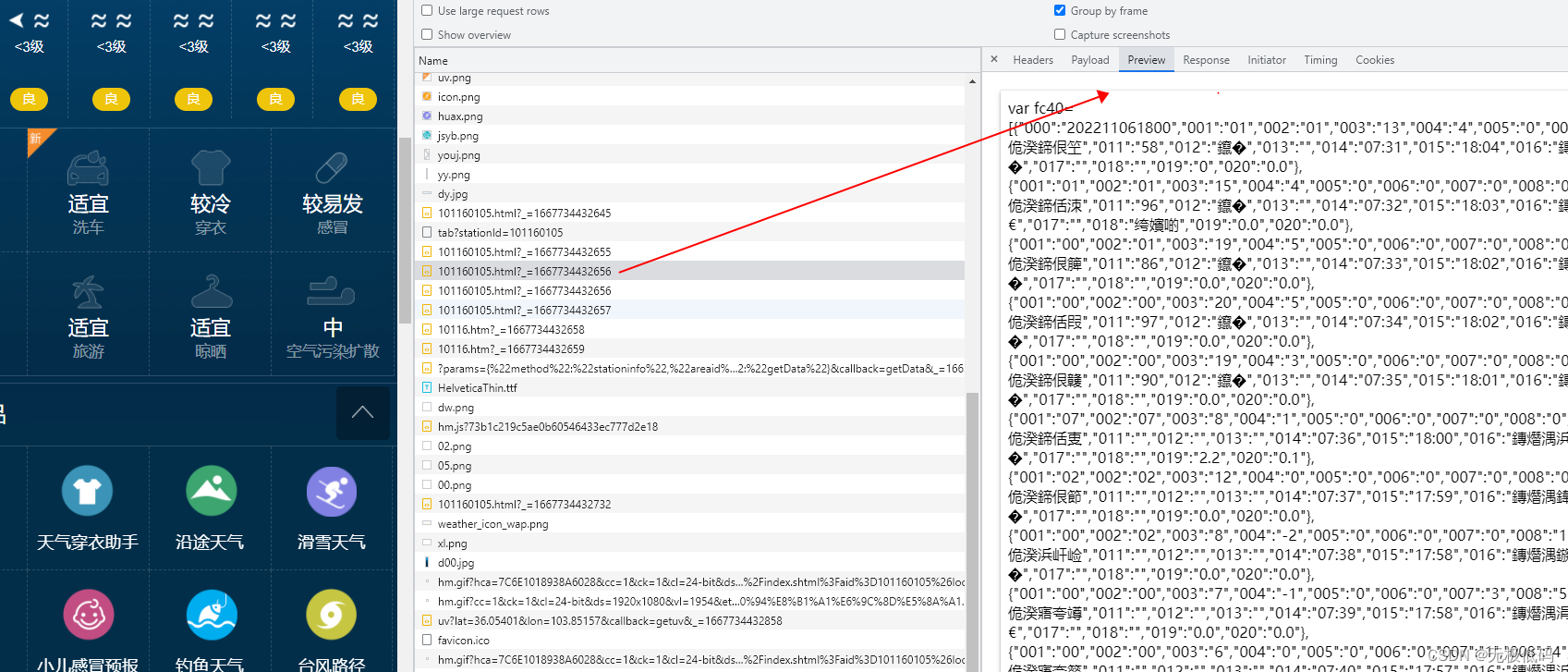The image size is (1568, 672).
Task: Open the 小儿感冒预报 baby face icon
Action: pos(88,615)
